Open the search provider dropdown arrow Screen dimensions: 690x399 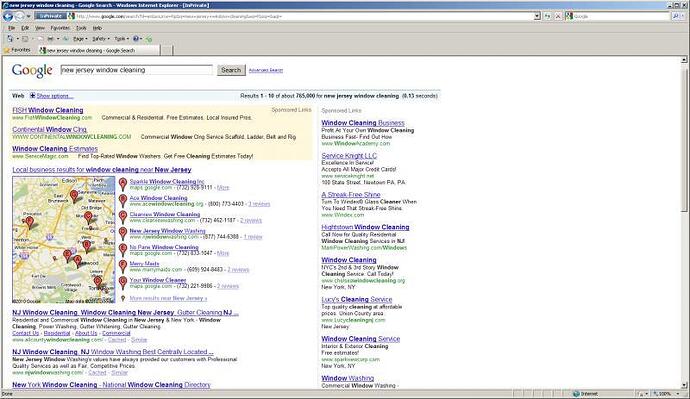click(x=683, y=16)
